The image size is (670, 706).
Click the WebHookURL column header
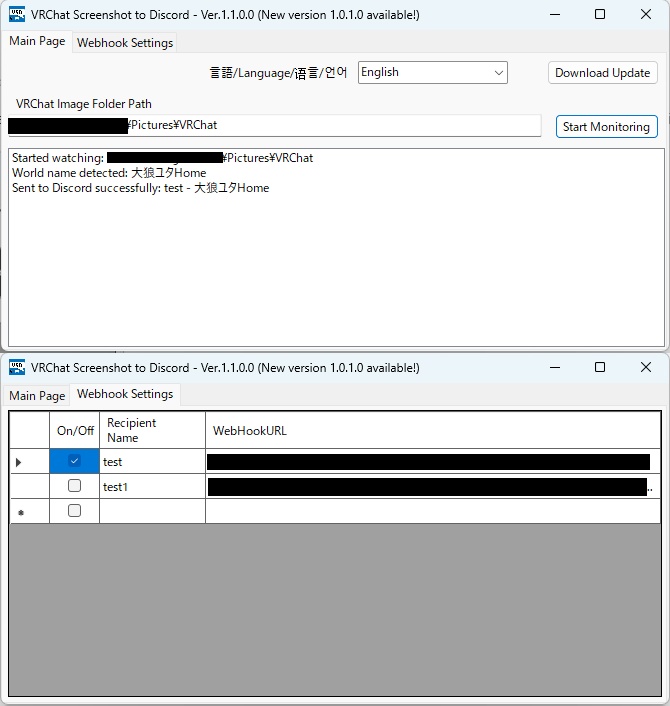433,430
